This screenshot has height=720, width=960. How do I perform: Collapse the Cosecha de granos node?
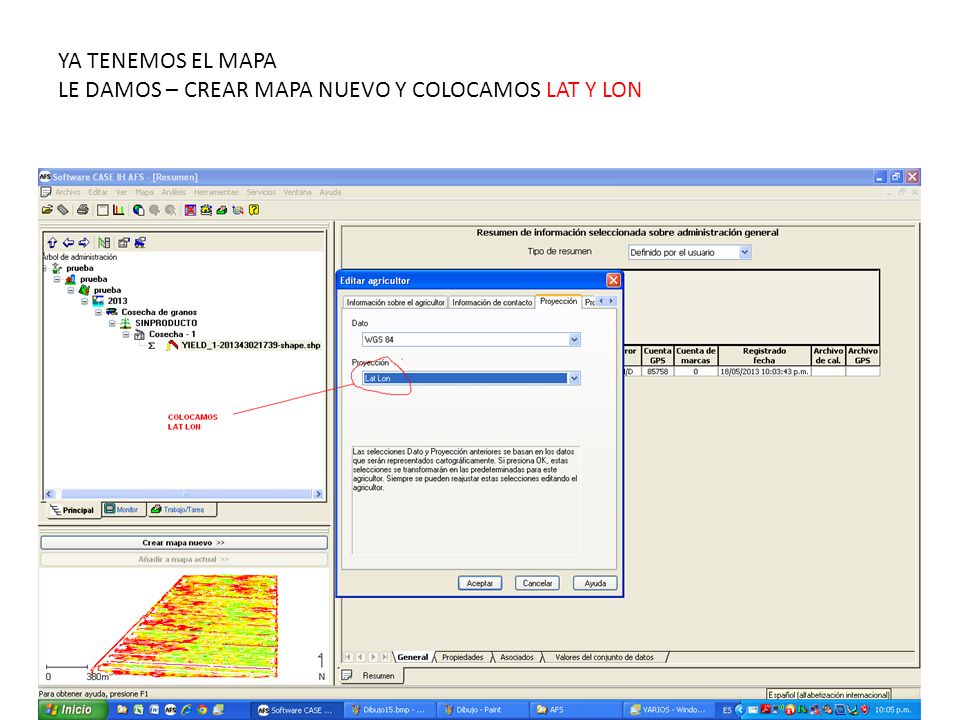[98, 312]
